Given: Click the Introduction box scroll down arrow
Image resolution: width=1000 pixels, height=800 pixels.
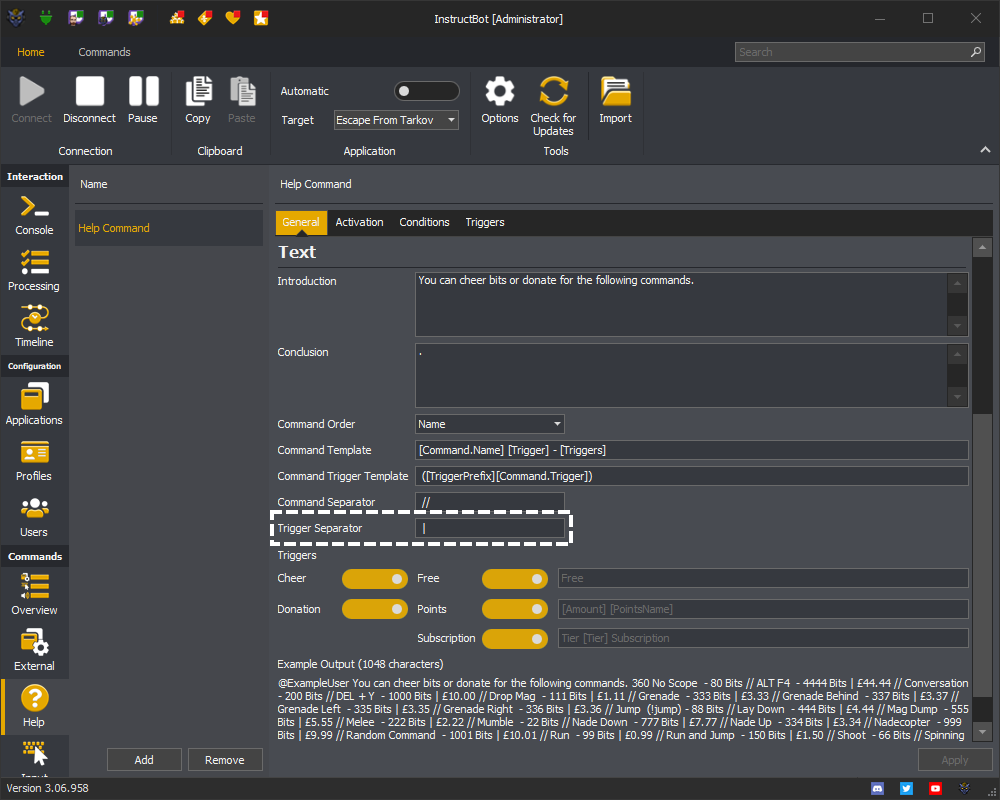Looking at the screenshot, I should click(957, 327).
